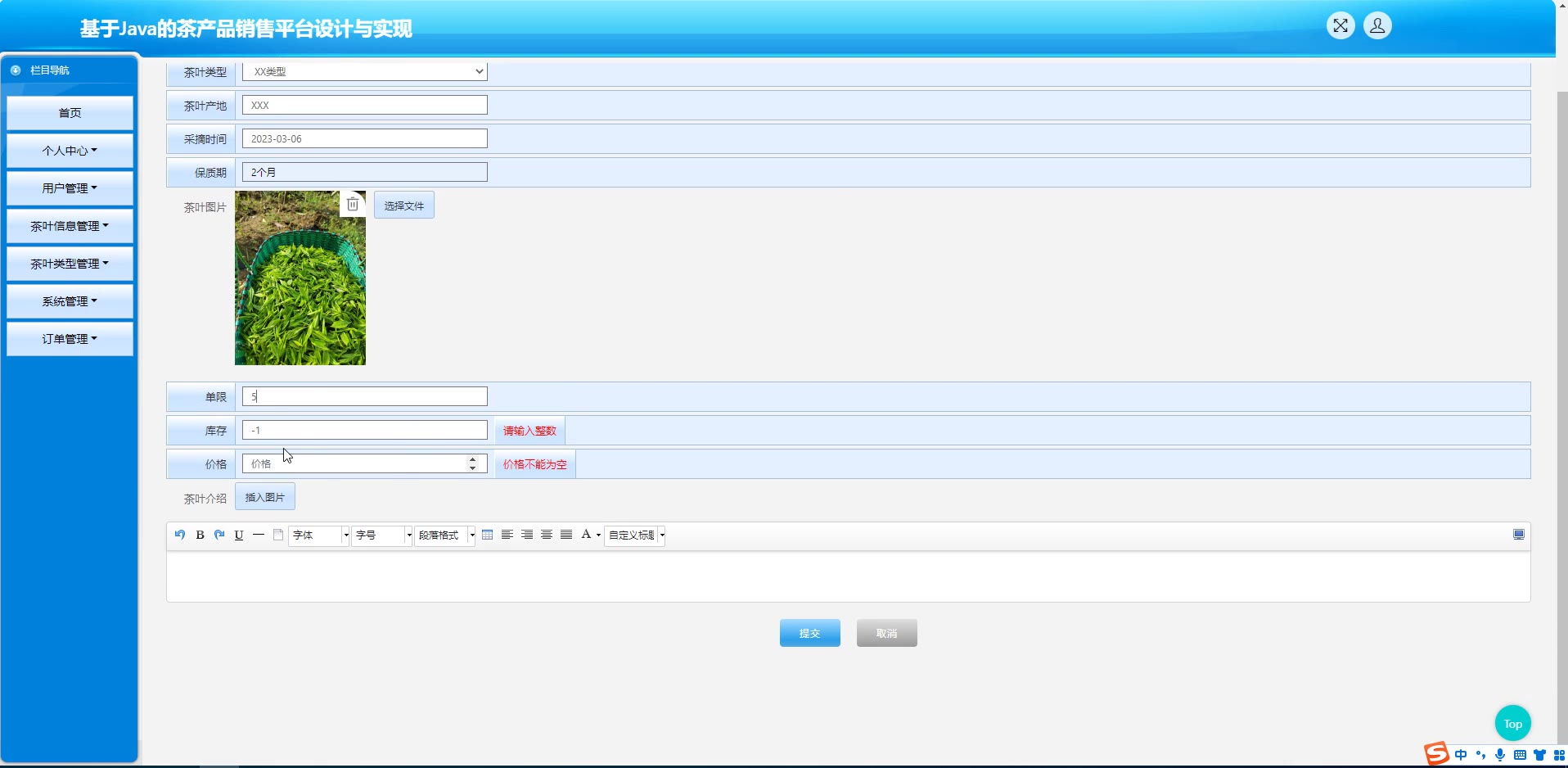Open the 字体 font dropdown

[318, 535]
